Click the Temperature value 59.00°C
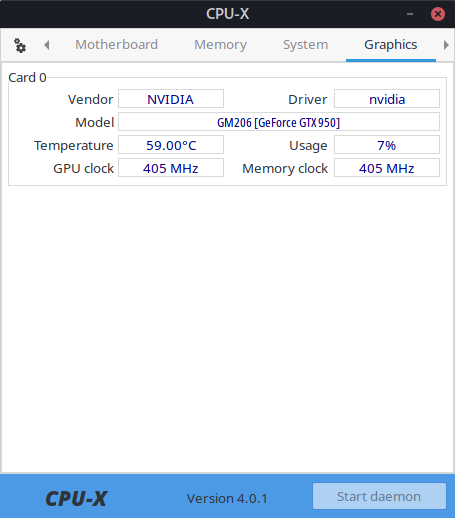The image size is (455, 518). 171,145
